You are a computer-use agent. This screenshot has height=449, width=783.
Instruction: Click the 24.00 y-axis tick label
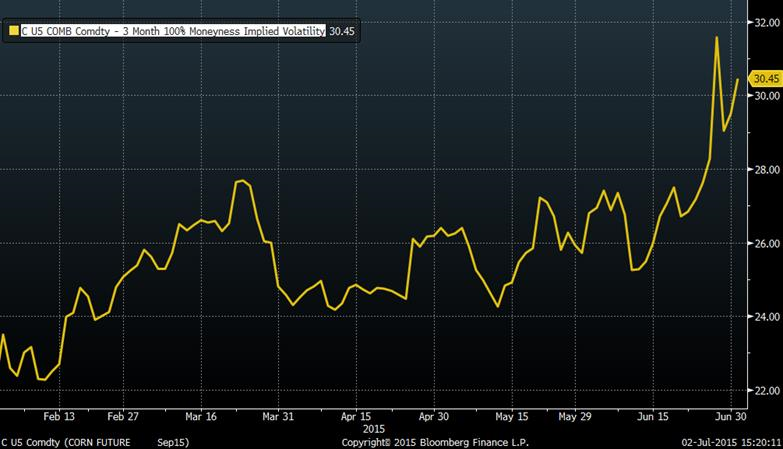(x=766, y=317)
